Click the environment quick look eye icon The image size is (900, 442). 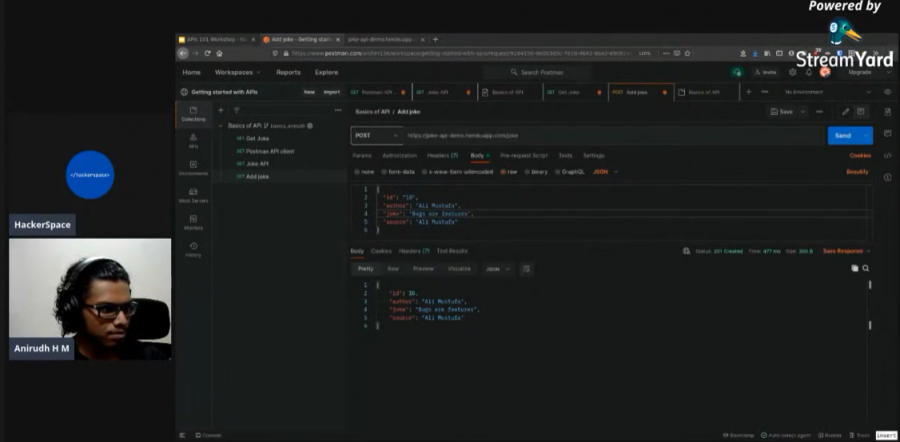tap(887, 92)
